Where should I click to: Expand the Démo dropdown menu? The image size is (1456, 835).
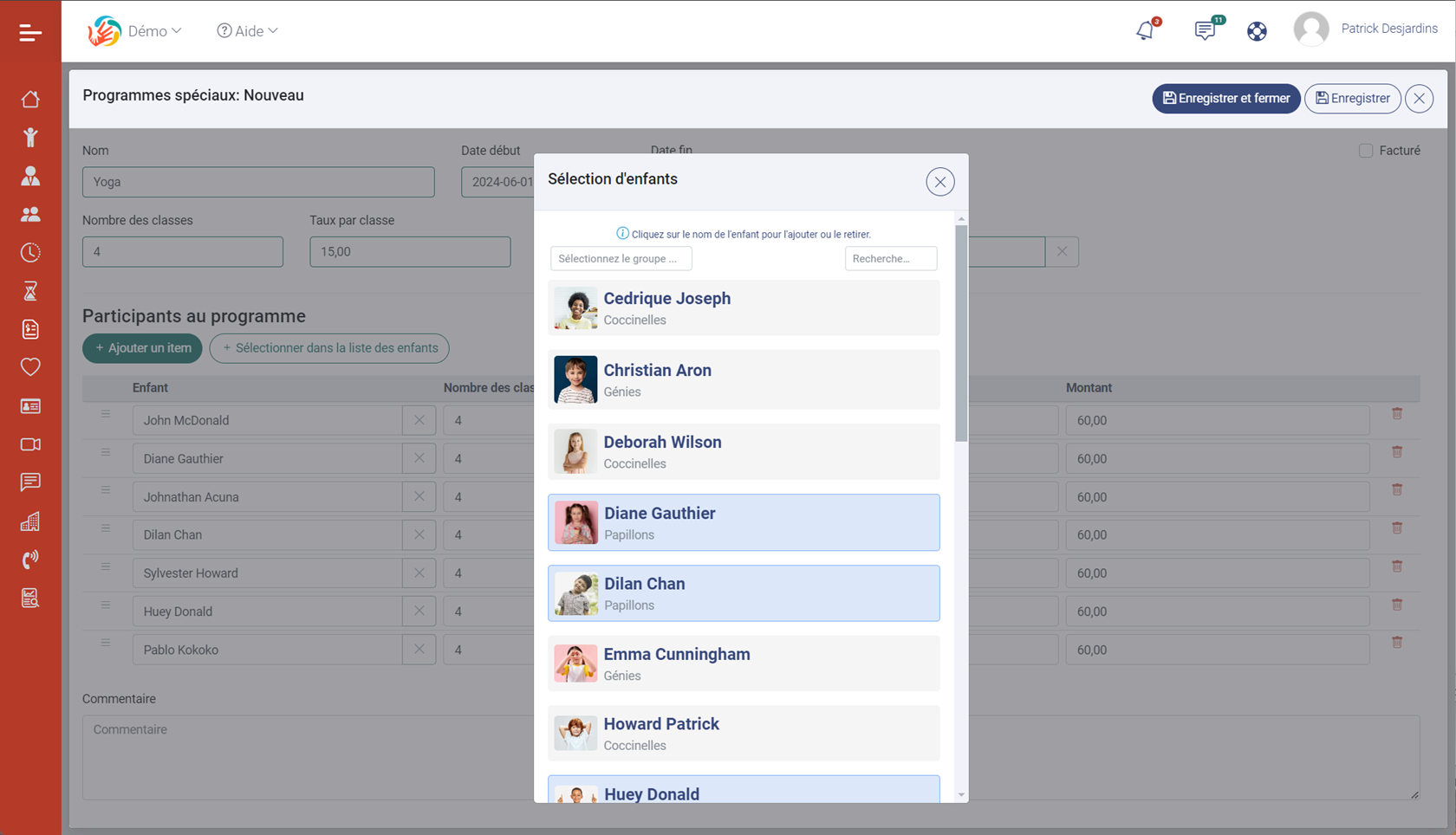[154, 31]
